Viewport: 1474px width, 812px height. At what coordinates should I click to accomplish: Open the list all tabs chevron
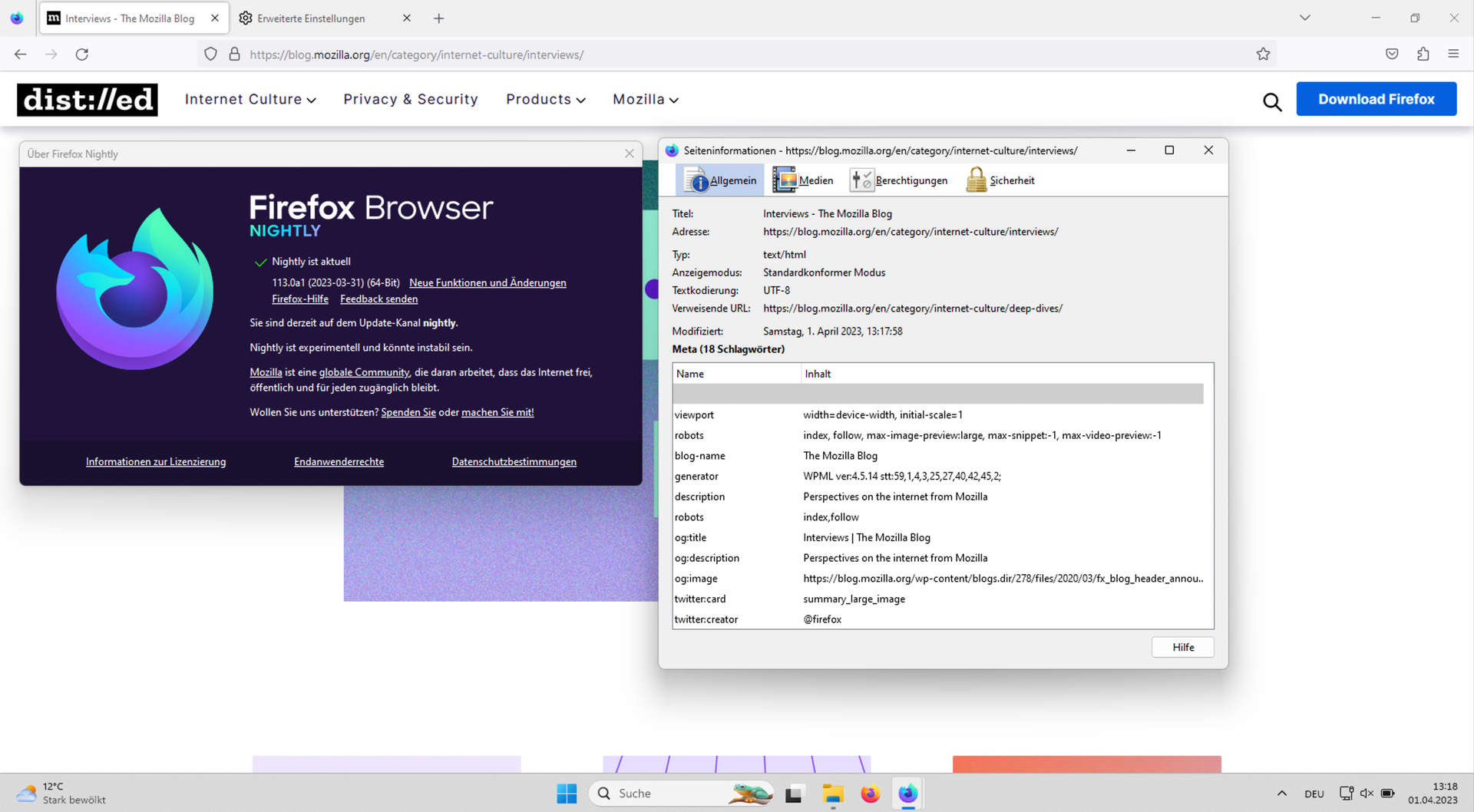pos(1304,18)
